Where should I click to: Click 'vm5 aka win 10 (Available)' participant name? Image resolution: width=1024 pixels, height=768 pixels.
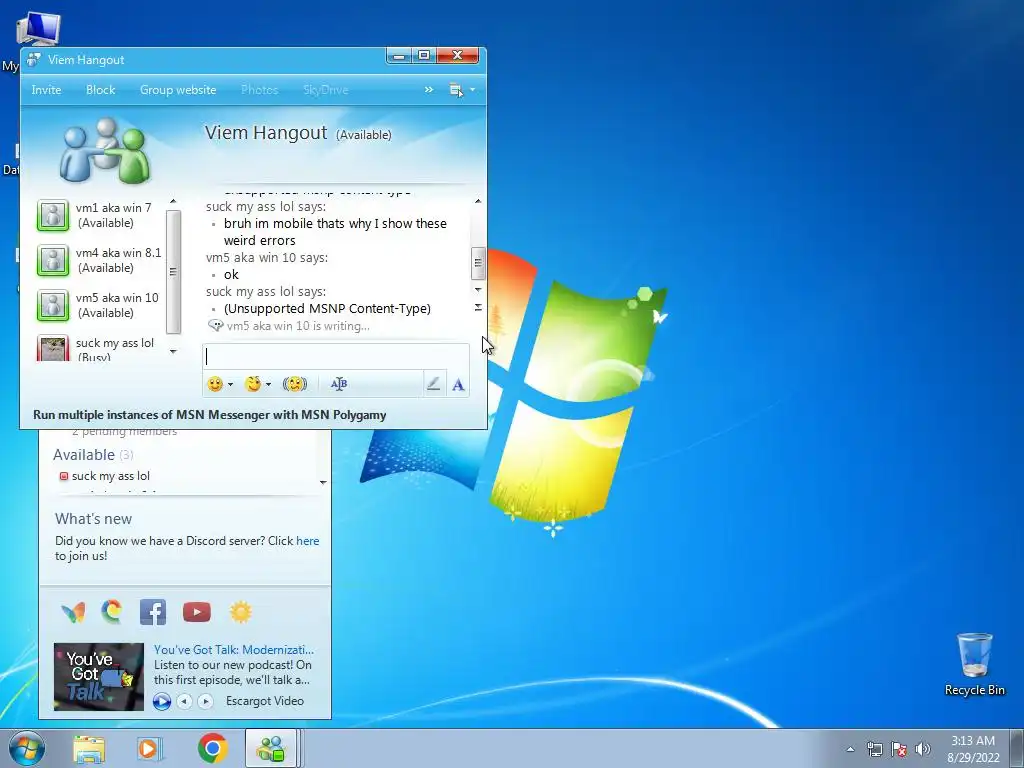pos(117,305)
